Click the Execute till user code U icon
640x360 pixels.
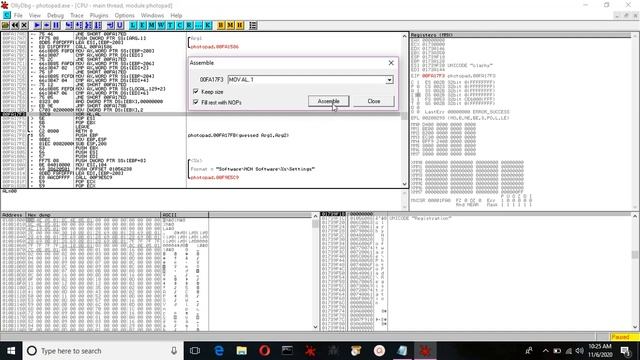pos(120,25)
